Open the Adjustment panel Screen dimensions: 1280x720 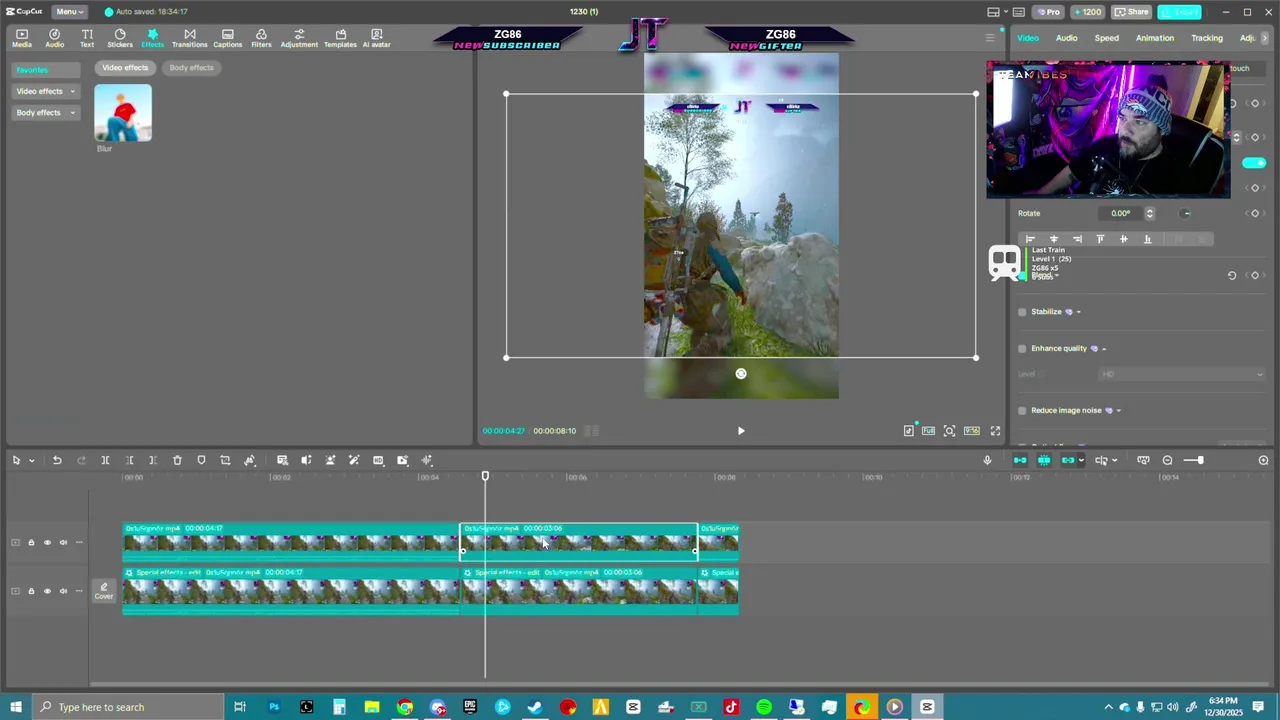pos(299,38)
